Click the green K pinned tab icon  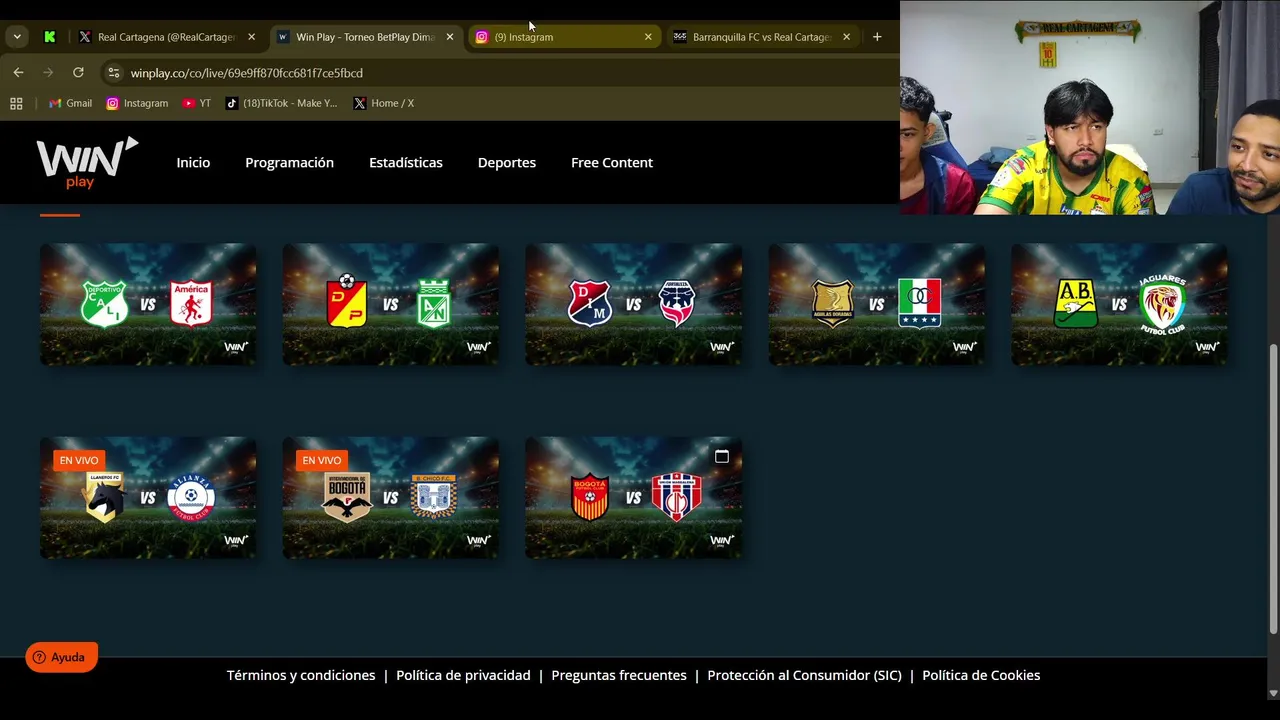point(49,37)
